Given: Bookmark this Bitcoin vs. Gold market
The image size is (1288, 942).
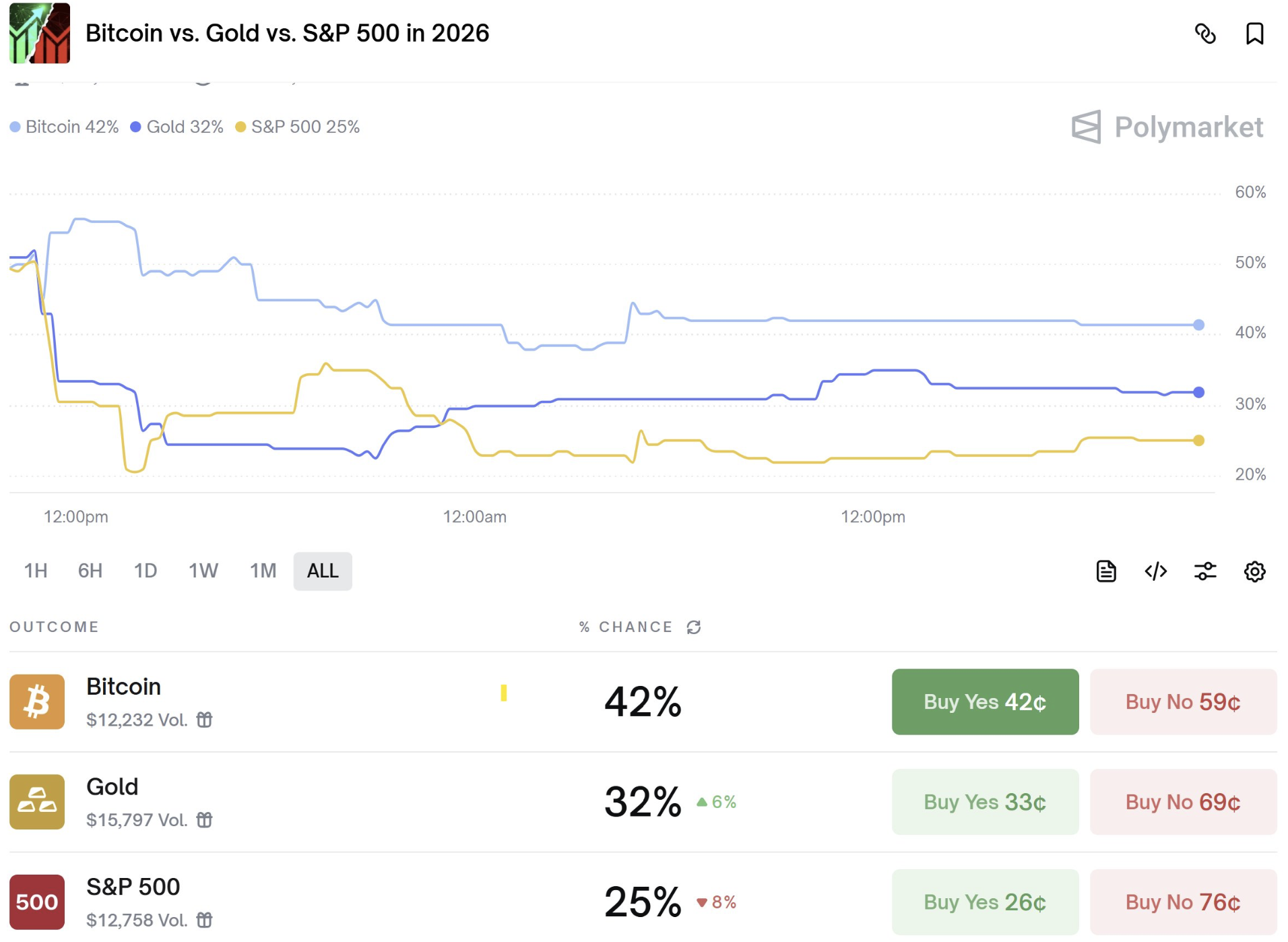Looking at the screenshot, I should 1254,34.
